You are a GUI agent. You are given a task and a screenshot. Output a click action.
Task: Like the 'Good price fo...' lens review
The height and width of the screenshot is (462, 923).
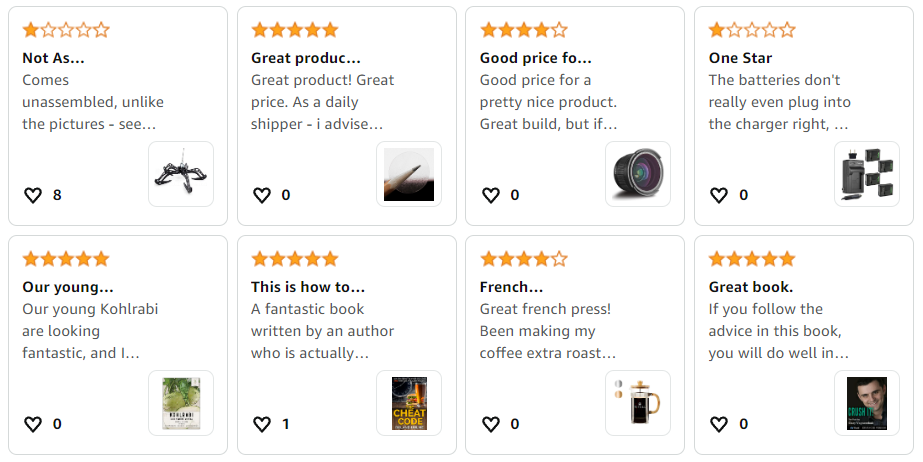[x=491, y=195]
